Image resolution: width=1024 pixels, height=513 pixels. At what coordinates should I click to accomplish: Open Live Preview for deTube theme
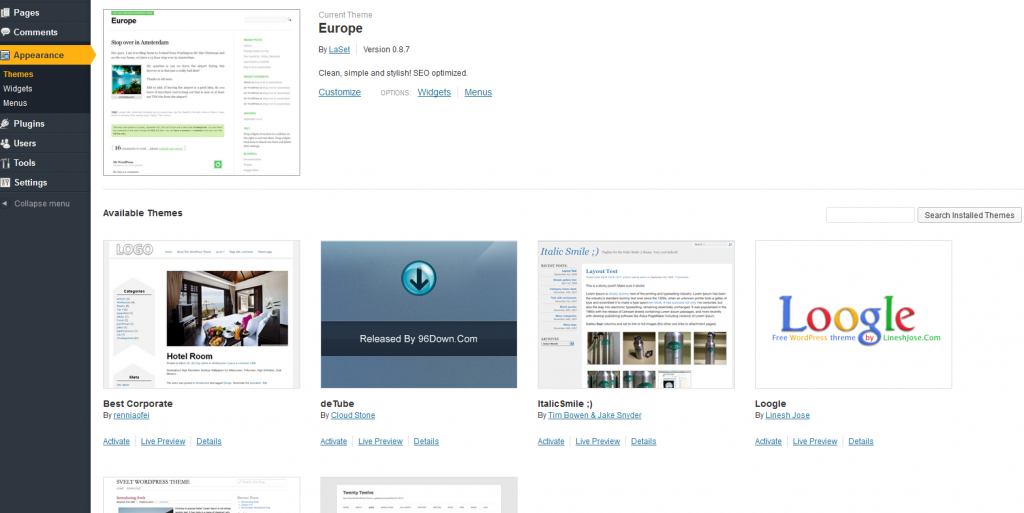pos(380,441)
